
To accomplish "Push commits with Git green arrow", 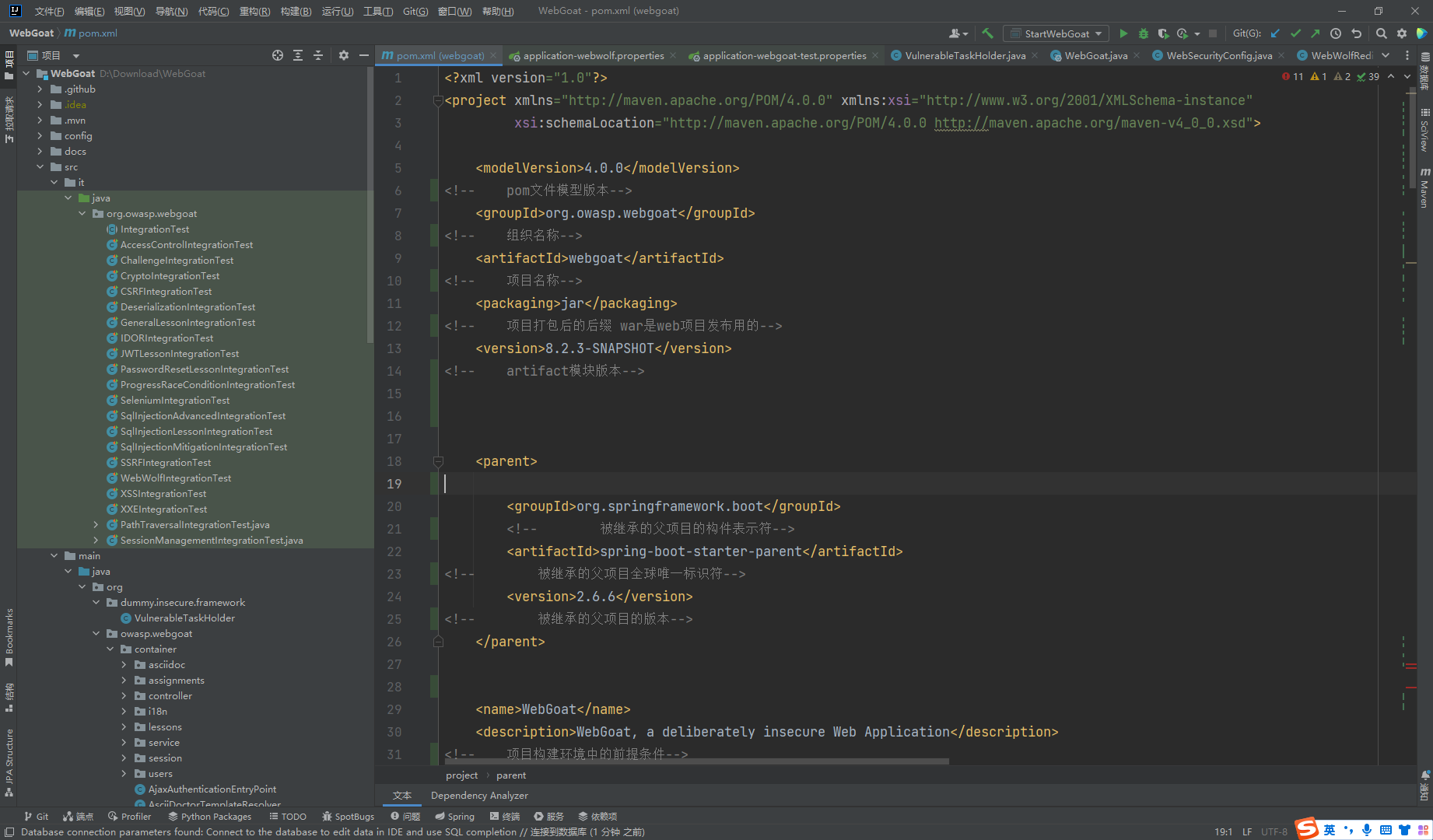I will (x=1316, y=33).
